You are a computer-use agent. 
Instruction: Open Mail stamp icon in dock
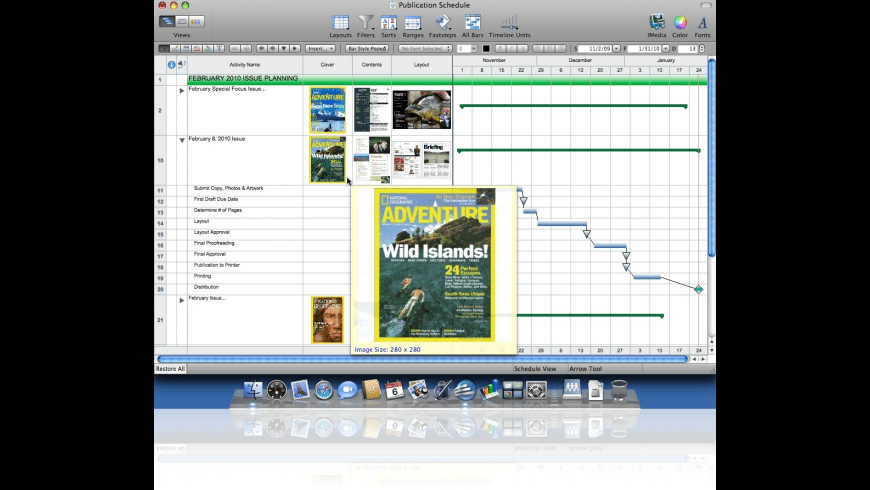click(x=300, y=390)
